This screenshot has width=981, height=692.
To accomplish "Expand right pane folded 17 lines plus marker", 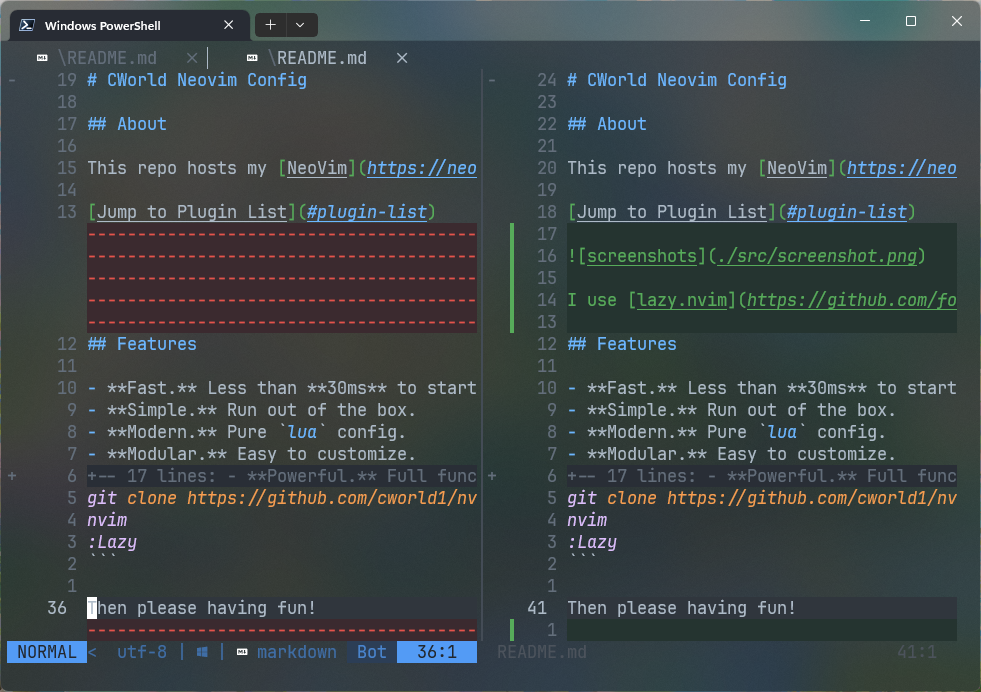I will (x=492, y=476).
